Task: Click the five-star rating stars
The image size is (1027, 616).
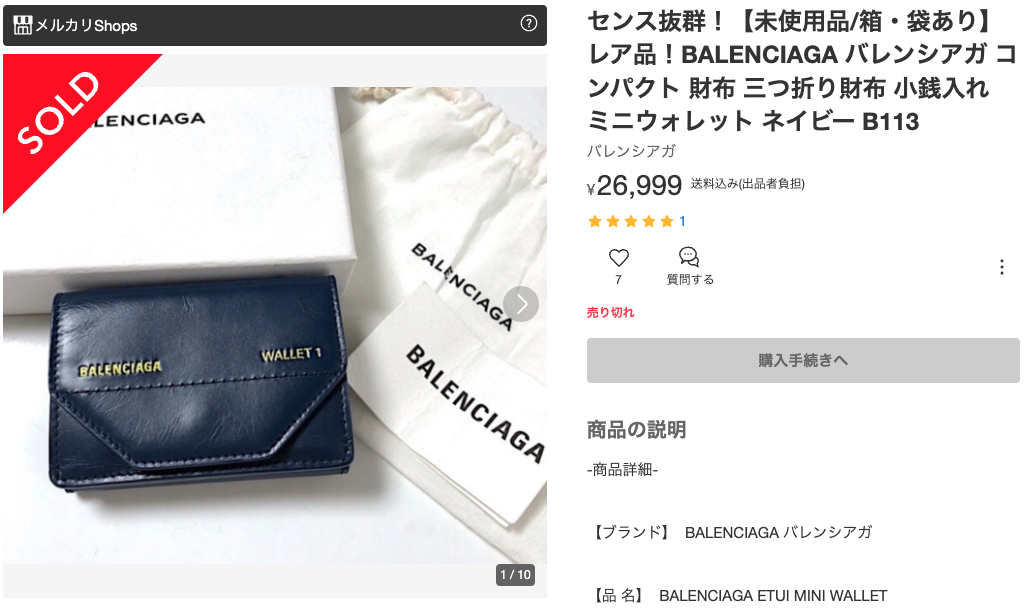Action: pyautogui.click(x=631, y=221)
